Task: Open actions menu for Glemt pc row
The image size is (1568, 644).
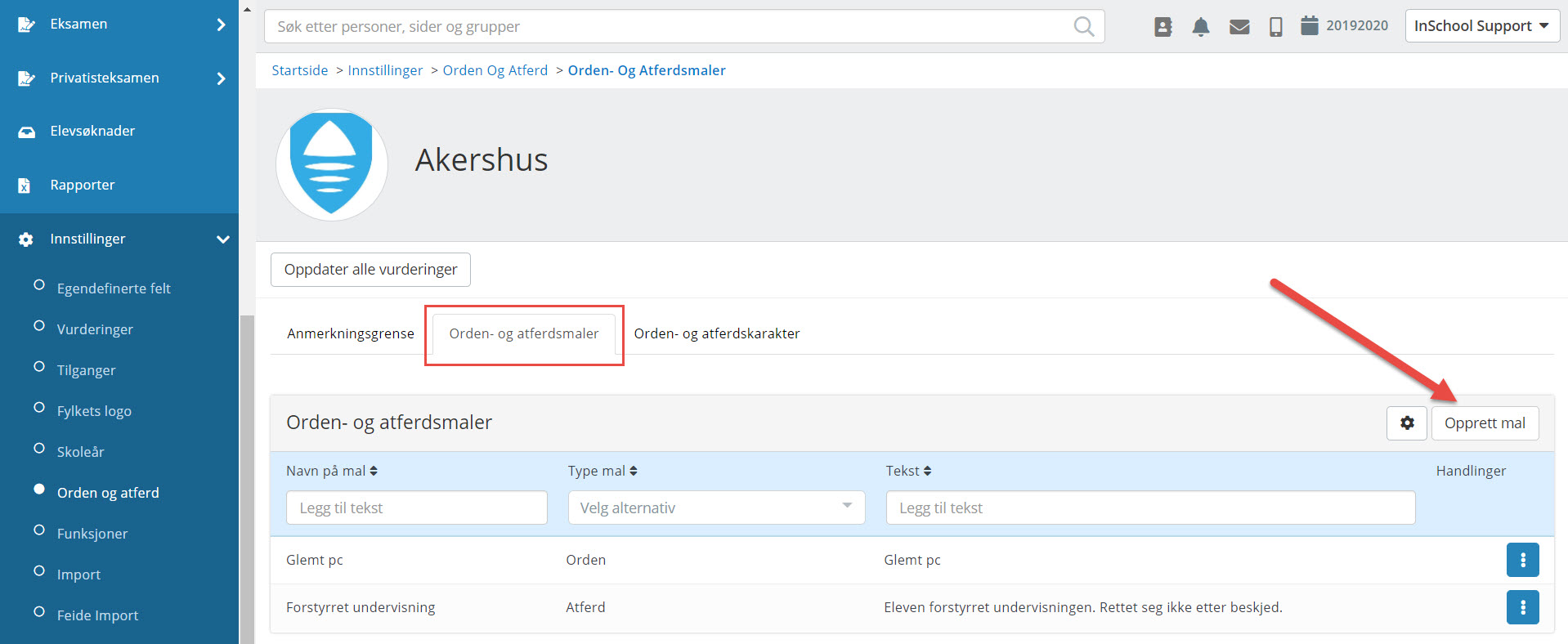Action: [1522, 560]
